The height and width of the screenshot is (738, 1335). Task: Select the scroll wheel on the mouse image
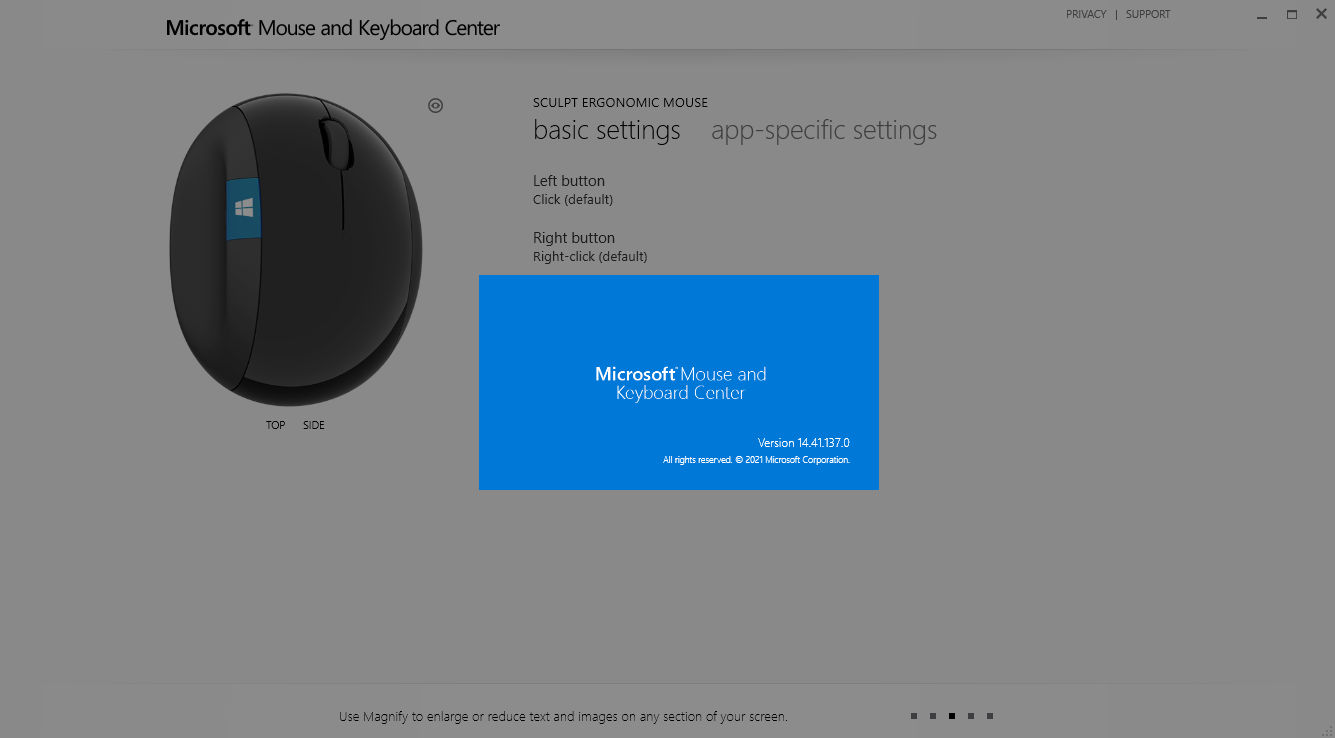tap(337, 144)
